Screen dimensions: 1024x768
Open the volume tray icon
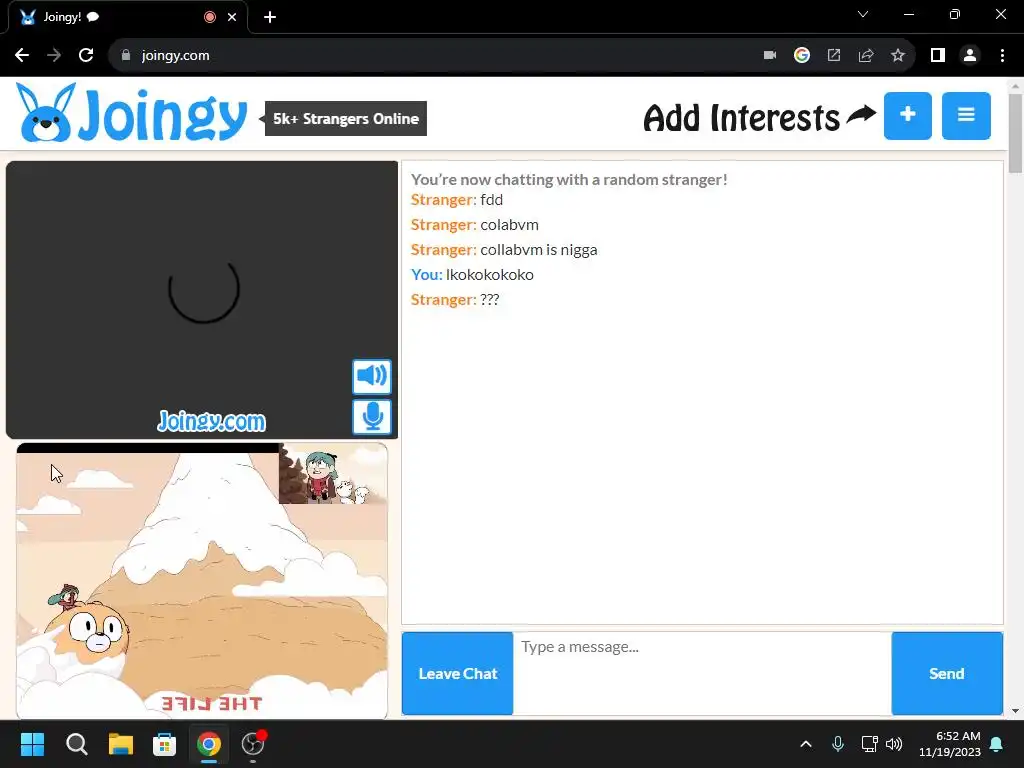(894, 744)
